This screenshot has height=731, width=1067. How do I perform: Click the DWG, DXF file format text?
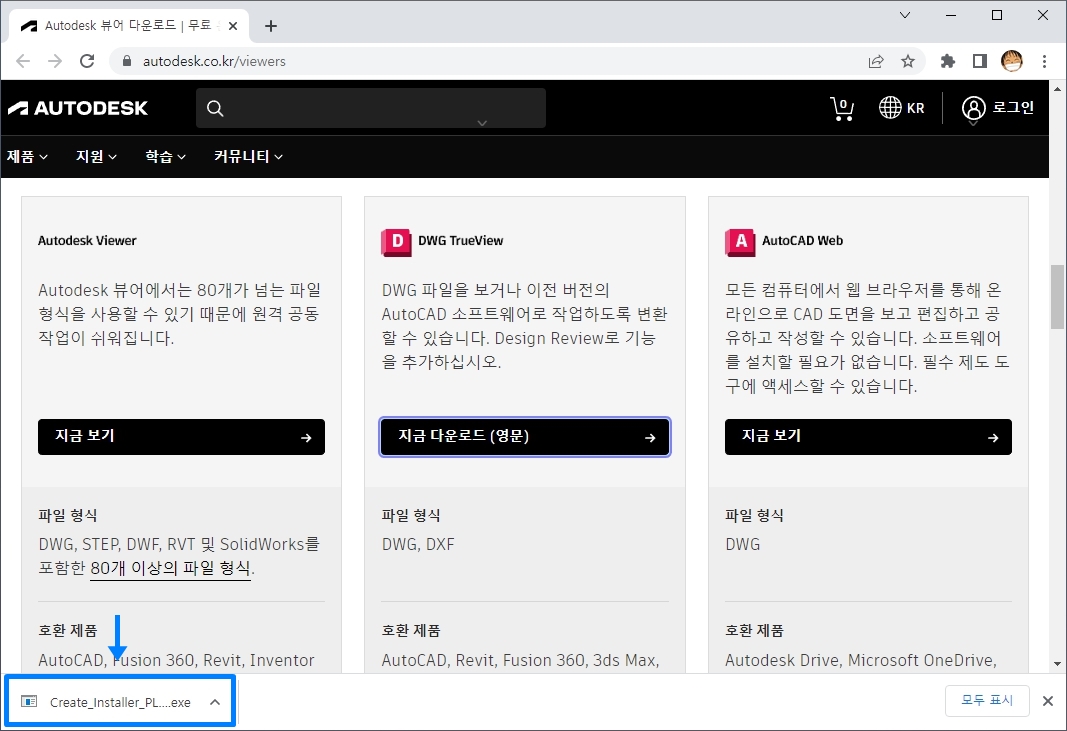[418, 545]
